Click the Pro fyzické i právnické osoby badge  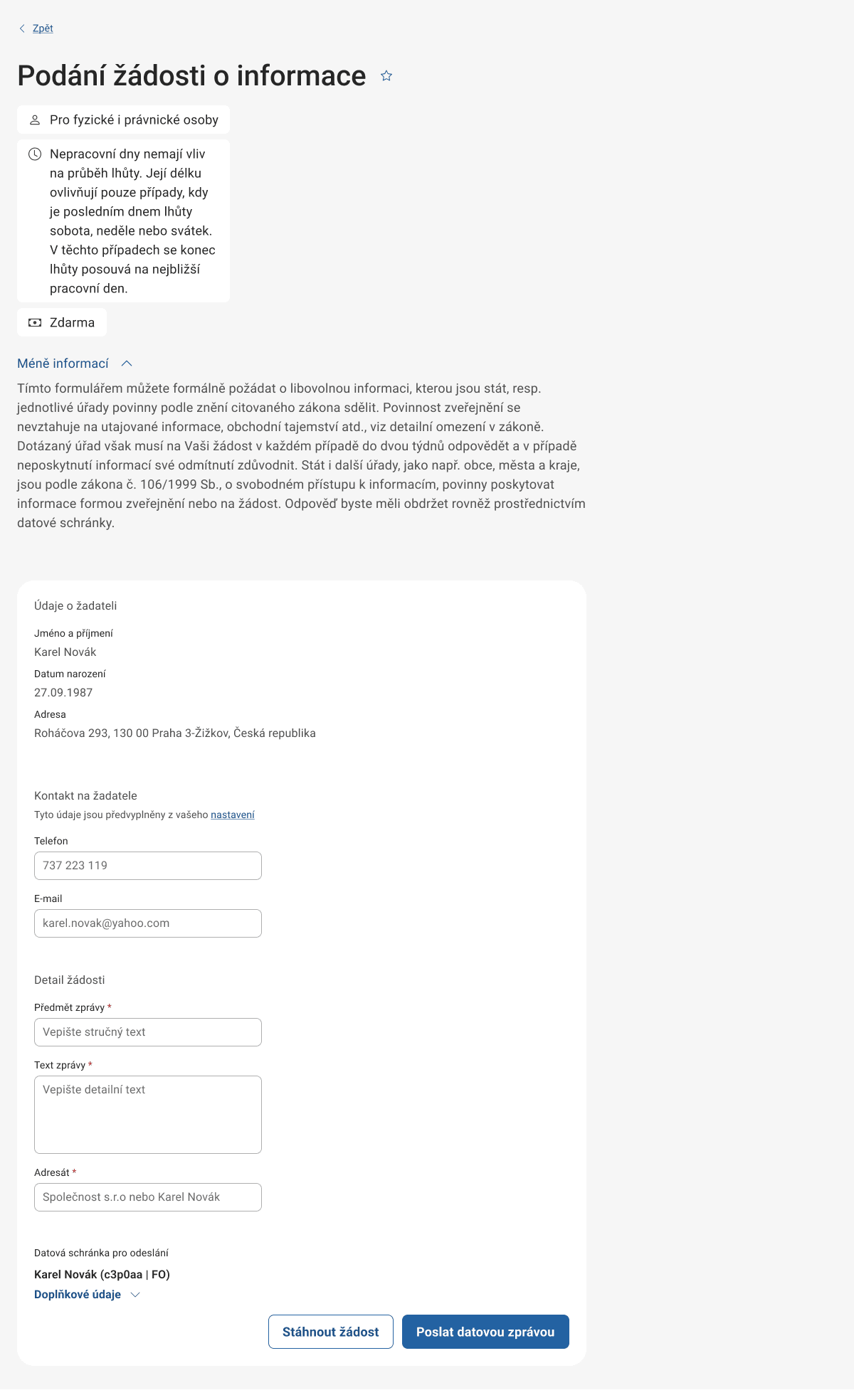coord(134,120)
